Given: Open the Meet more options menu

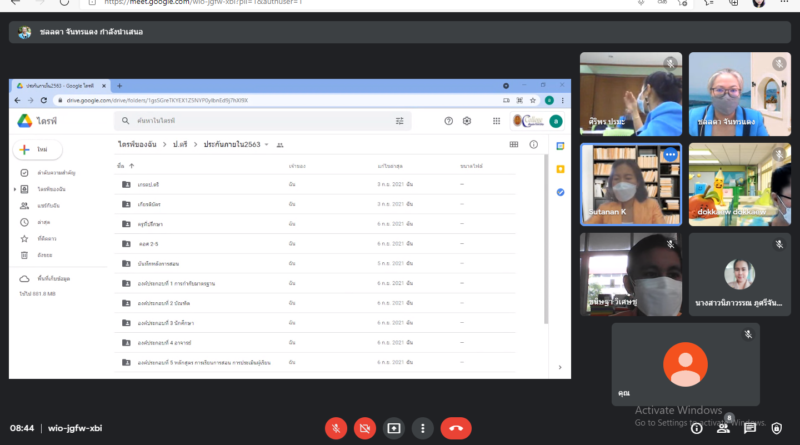Looking at the screenshot, I should (423, 428).
